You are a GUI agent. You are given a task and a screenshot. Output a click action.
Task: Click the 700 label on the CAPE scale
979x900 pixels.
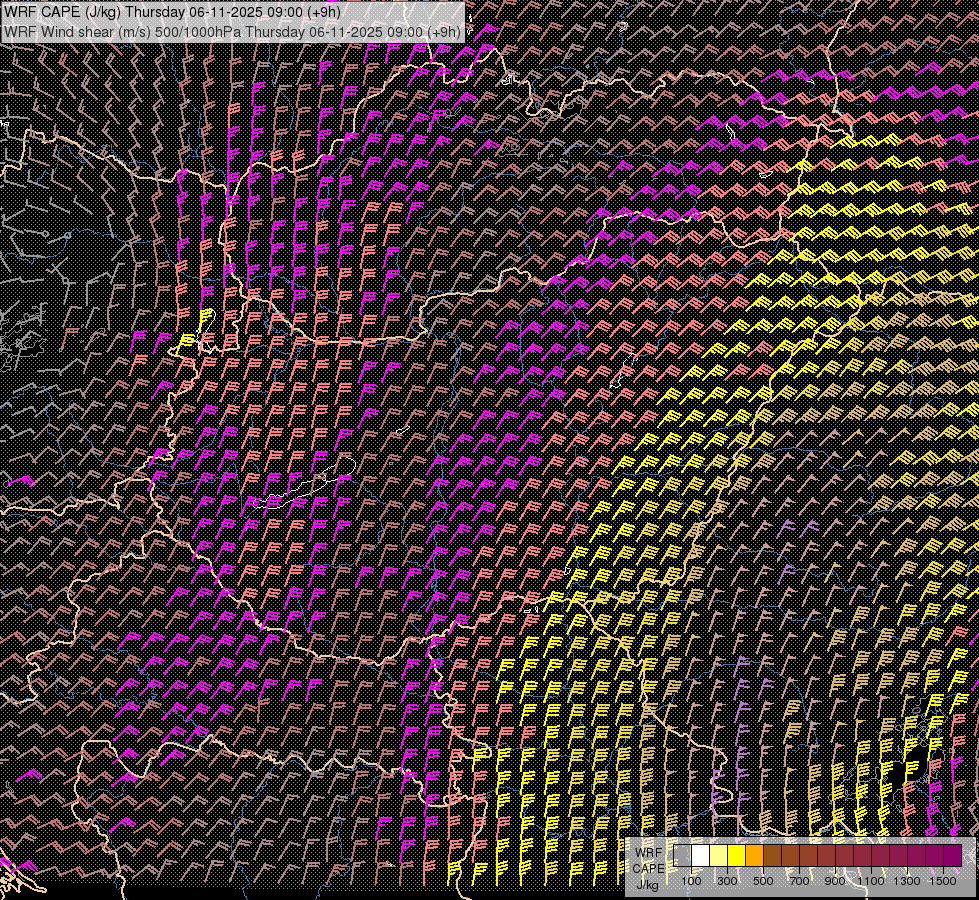pyautogui.click(x=799, y=880)
